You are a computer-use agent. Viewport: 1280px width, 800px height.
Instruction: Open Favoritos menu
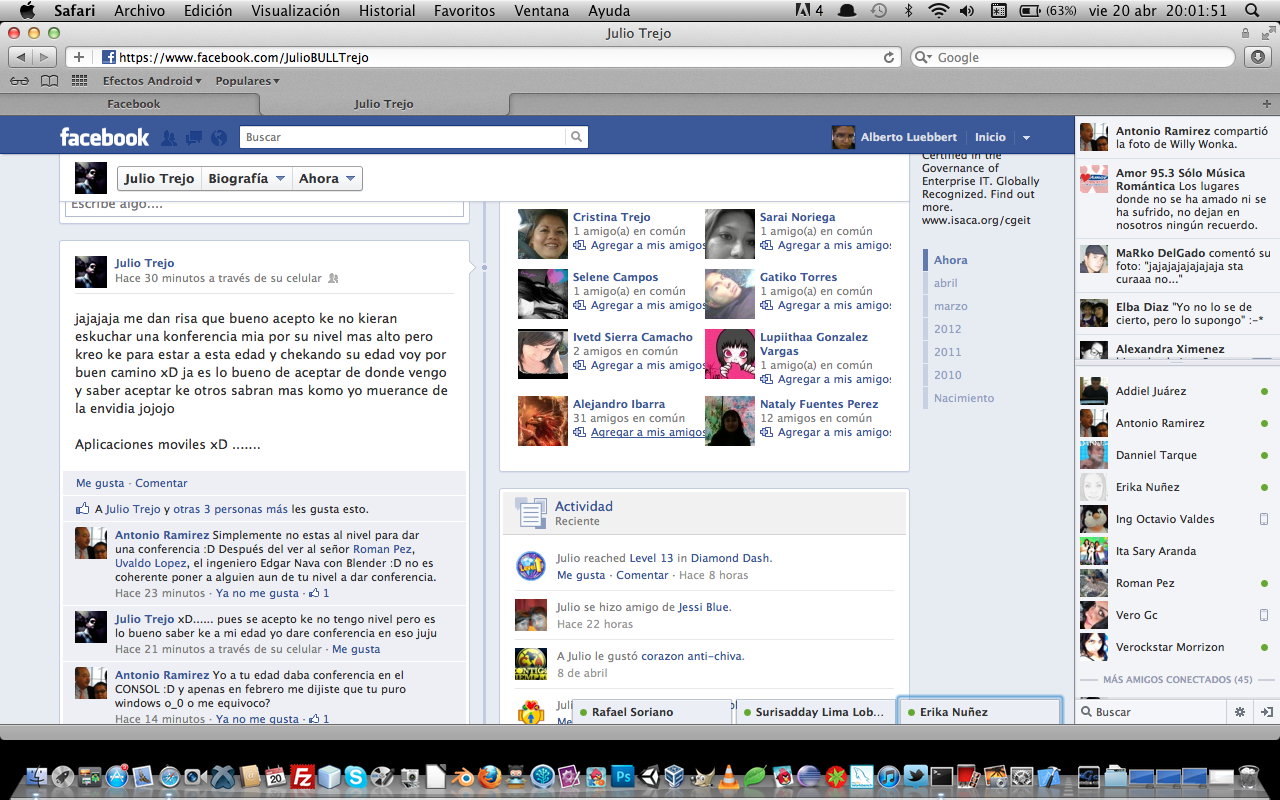coord(464,11)
